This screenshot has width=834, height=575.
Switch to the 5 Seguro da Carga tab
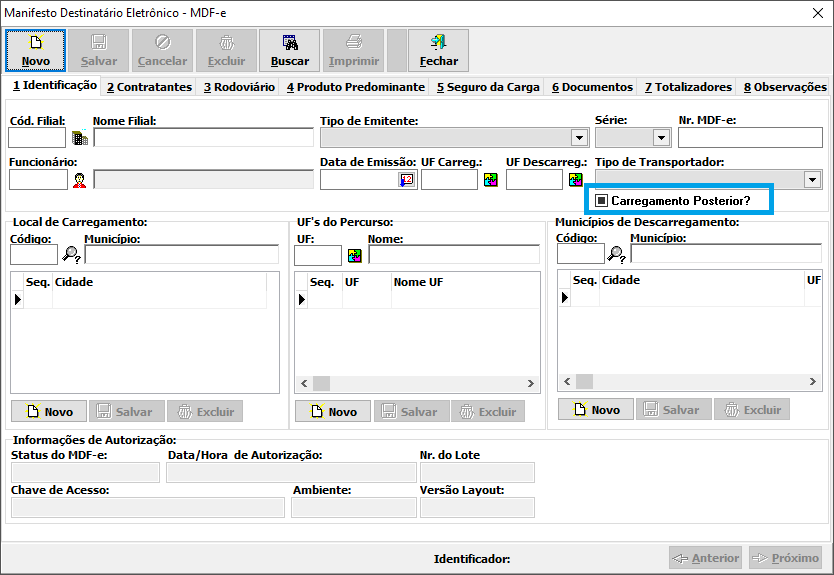(x=487, y=87)
